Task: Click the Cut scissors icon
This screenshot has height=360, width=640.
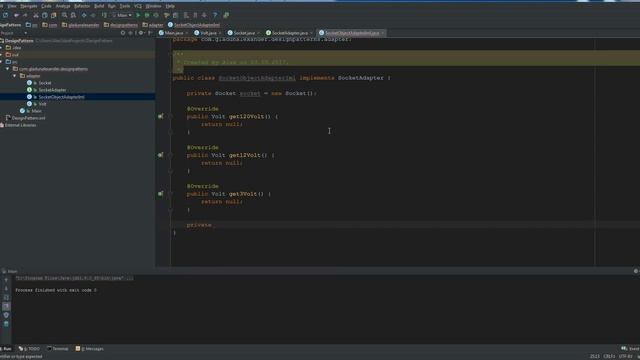Action: click(36, 15)
